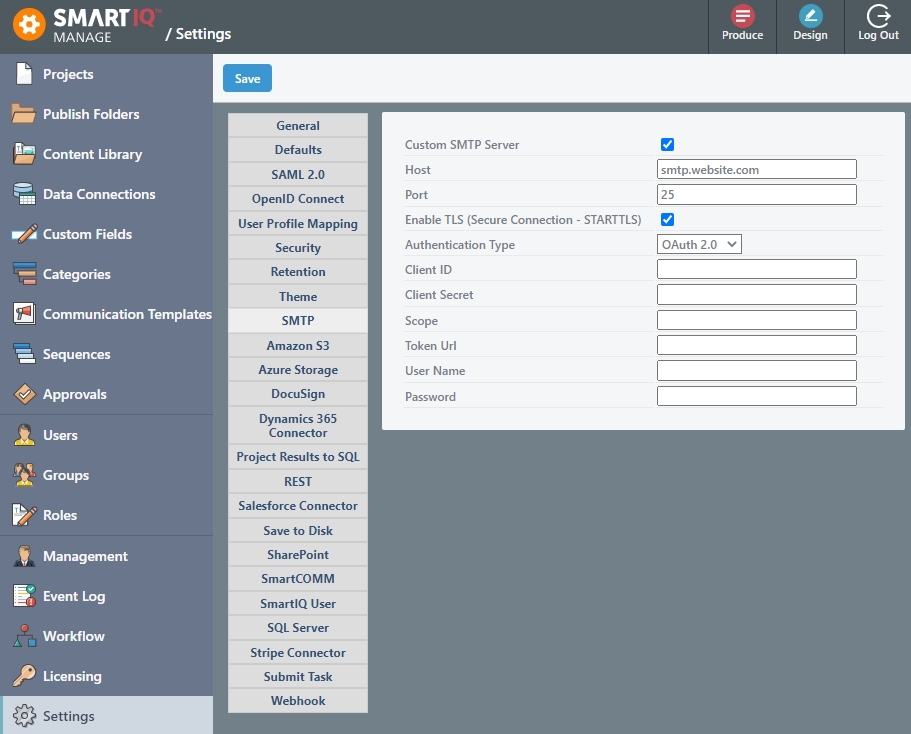Screen dimensions: 911x734
Task: Open the Save to Disk tab
Action: coord(298,531)
